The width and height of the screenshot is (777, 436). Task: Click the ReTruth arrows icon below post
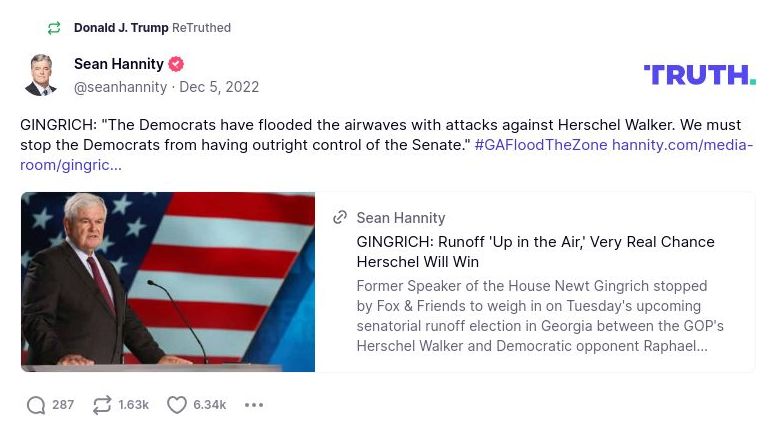pos(101,405)
